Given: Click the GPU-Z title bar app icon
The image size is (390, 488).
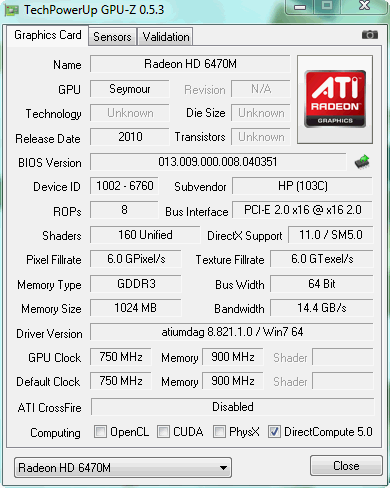Looking at the screenshot, I should pos(11,10).
